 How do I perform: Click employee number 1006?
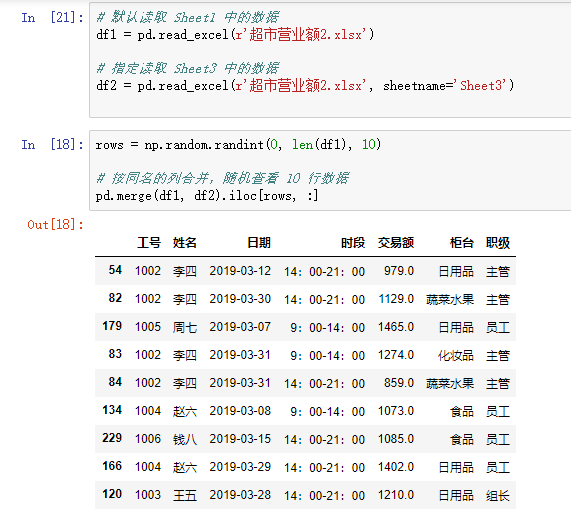click(x=148, y=439)
